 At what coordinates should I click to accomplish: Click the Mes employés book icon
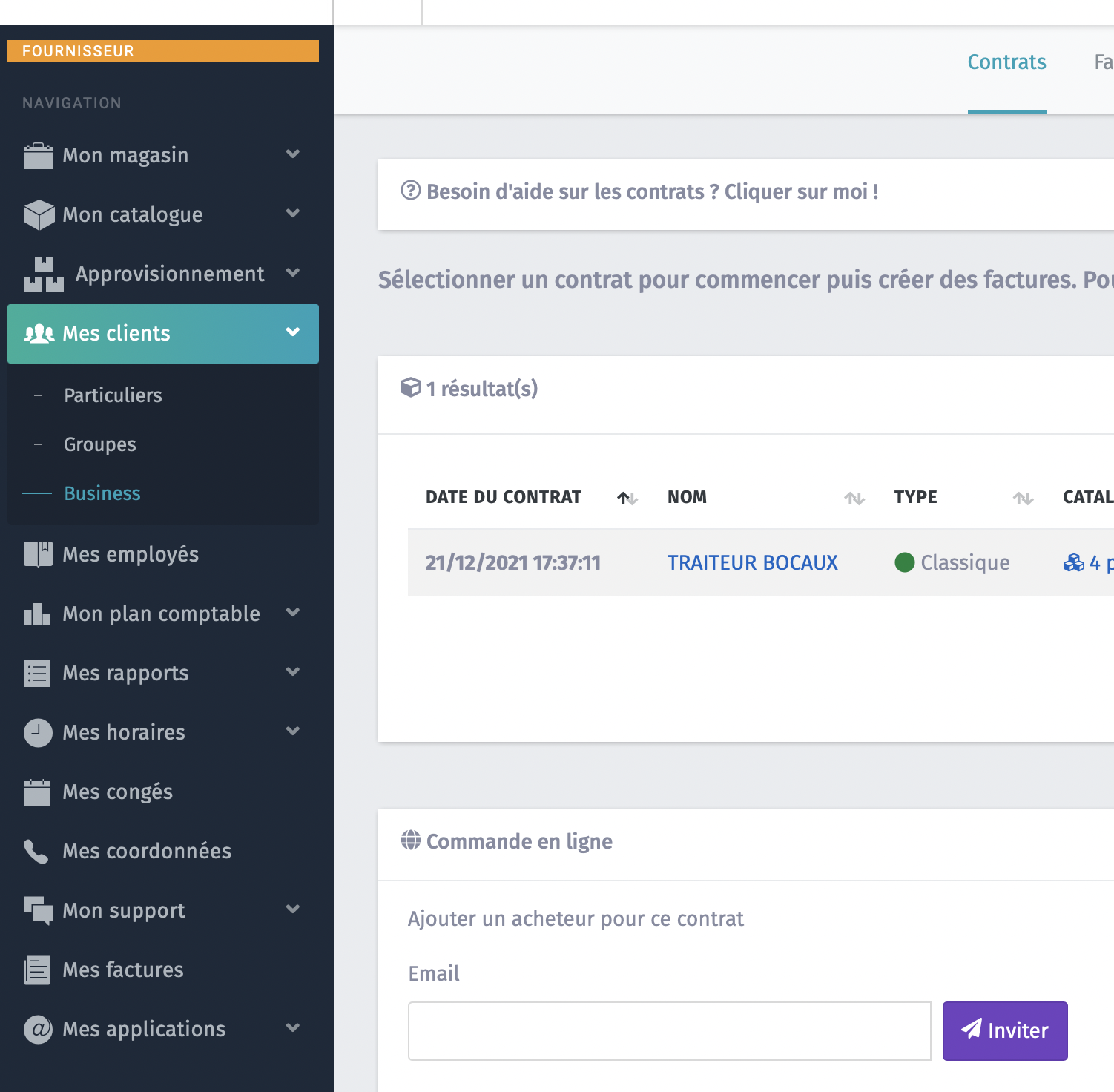(38, 554)
